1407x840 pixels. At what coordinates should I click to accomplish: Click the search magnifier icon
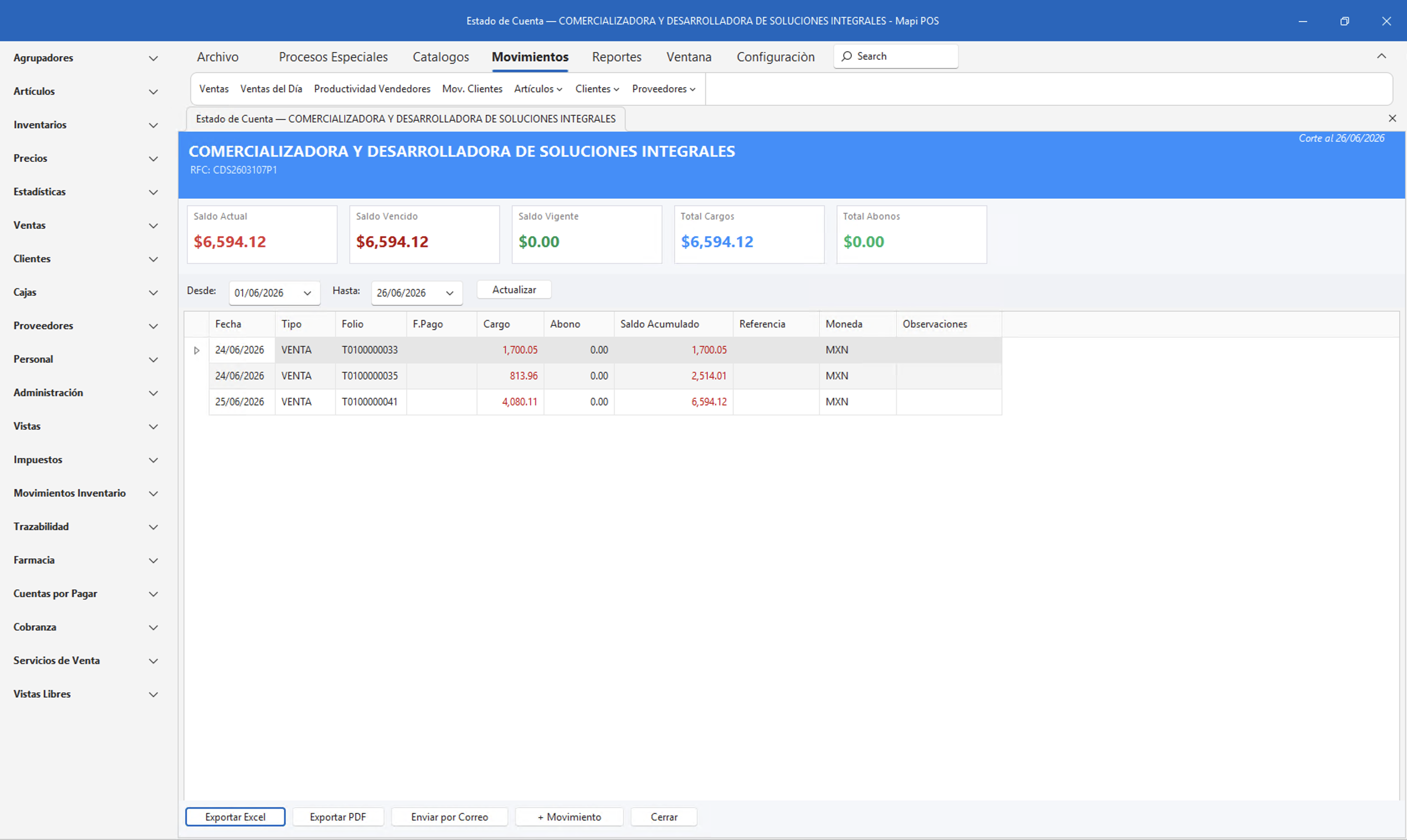pyautogui.click(x=847, y=56)
